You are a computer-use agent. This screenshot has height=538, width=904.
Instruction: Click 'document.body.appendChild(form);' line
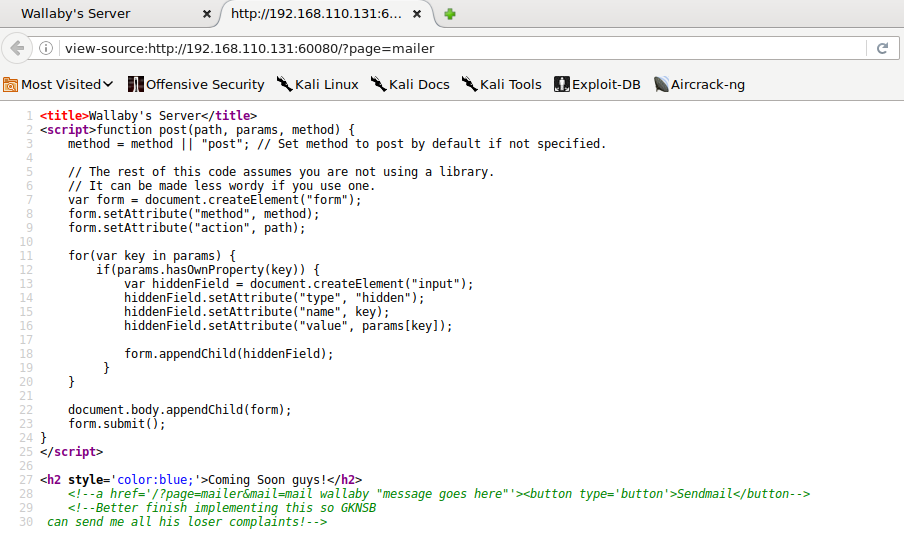[180, 409]
